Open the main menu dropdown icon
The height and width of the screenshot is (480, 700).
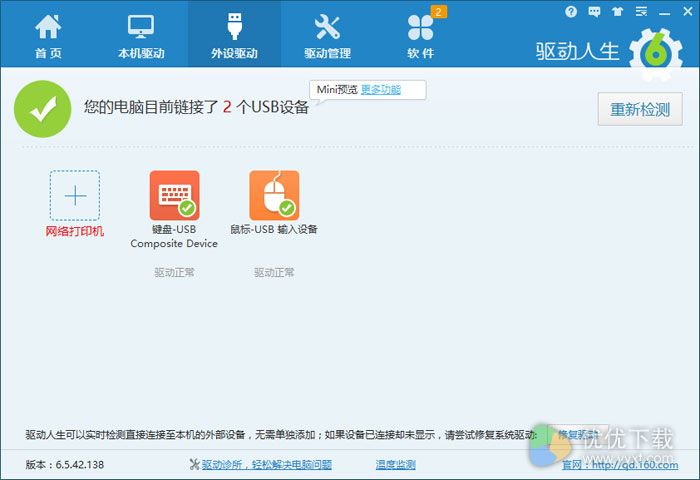click(x=641, y=12)
